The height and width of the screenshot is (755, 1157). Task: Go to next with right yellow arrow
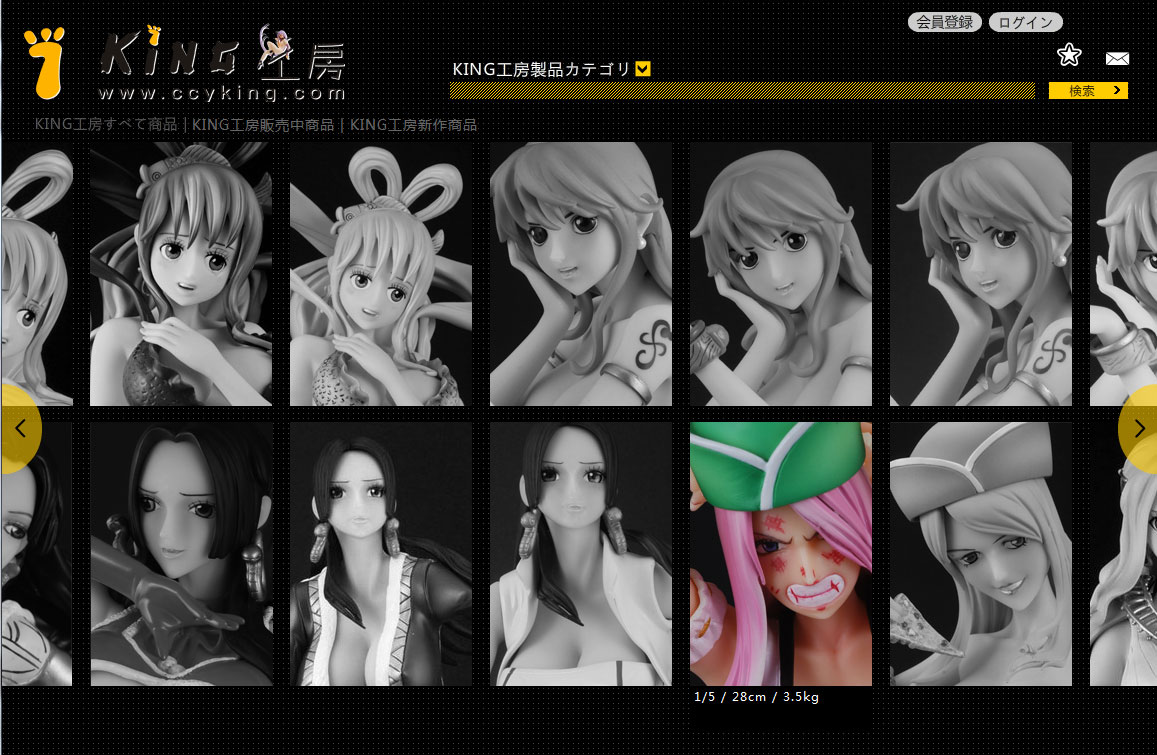pyautogui.click(x=1139, y=428)
